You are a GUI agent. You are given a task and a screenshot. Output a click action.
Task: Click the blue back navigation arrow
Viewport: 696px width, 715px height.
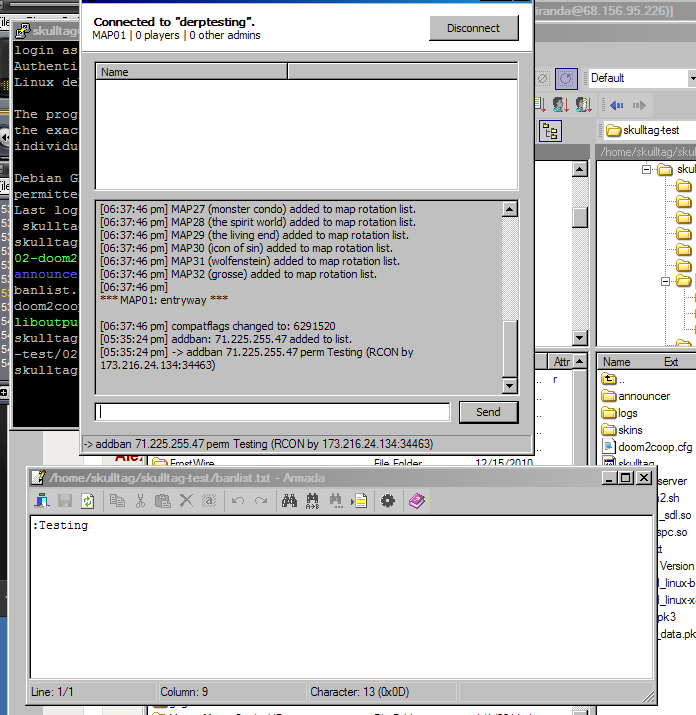(617, 105)
